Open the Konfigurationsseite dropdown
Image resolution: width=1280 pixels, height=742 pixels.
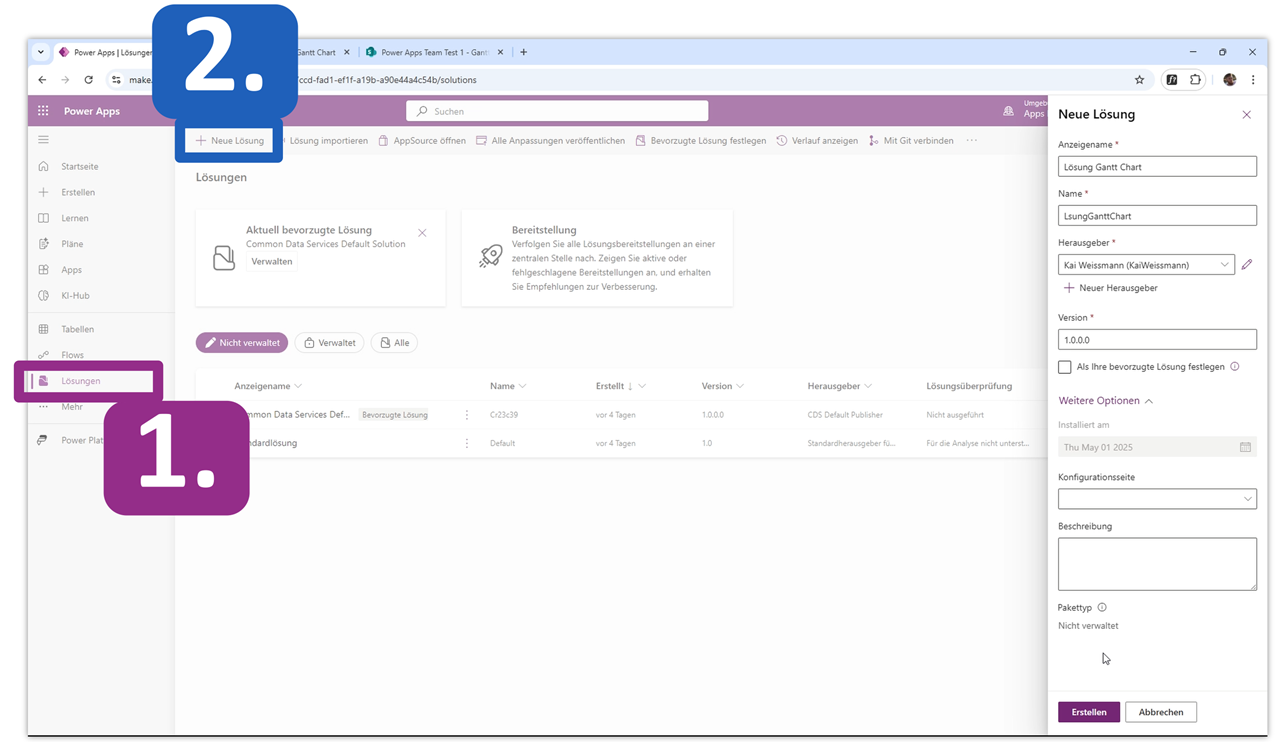(1157, 499)
